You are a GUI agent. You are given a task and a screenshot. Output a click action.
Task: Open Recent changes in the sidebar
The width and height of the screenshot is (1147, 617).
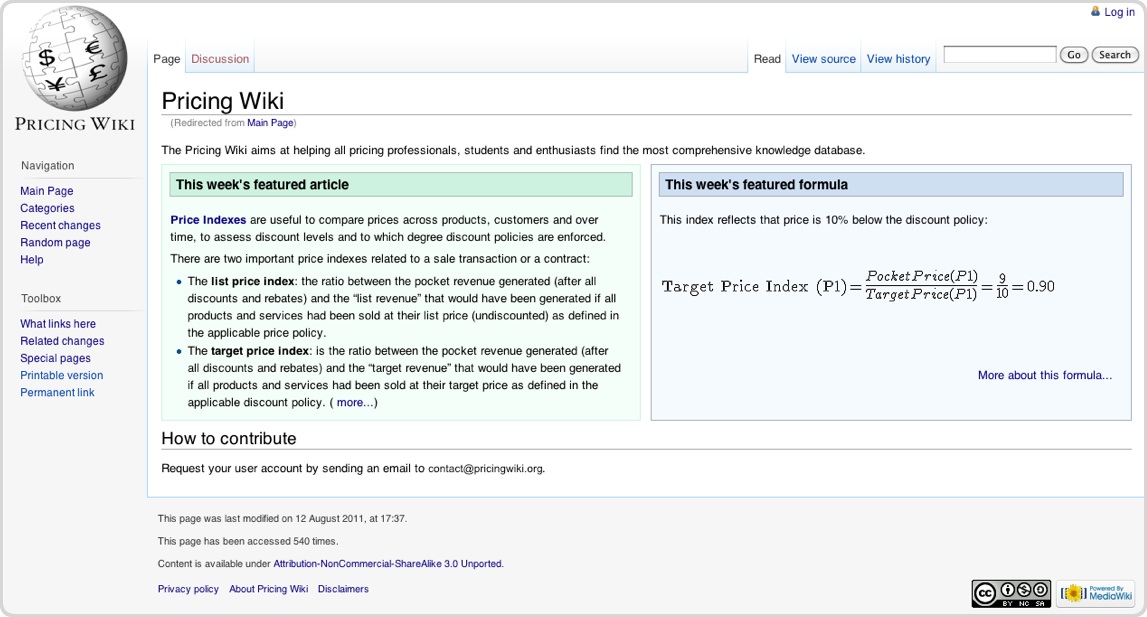[x=61, y=225]
